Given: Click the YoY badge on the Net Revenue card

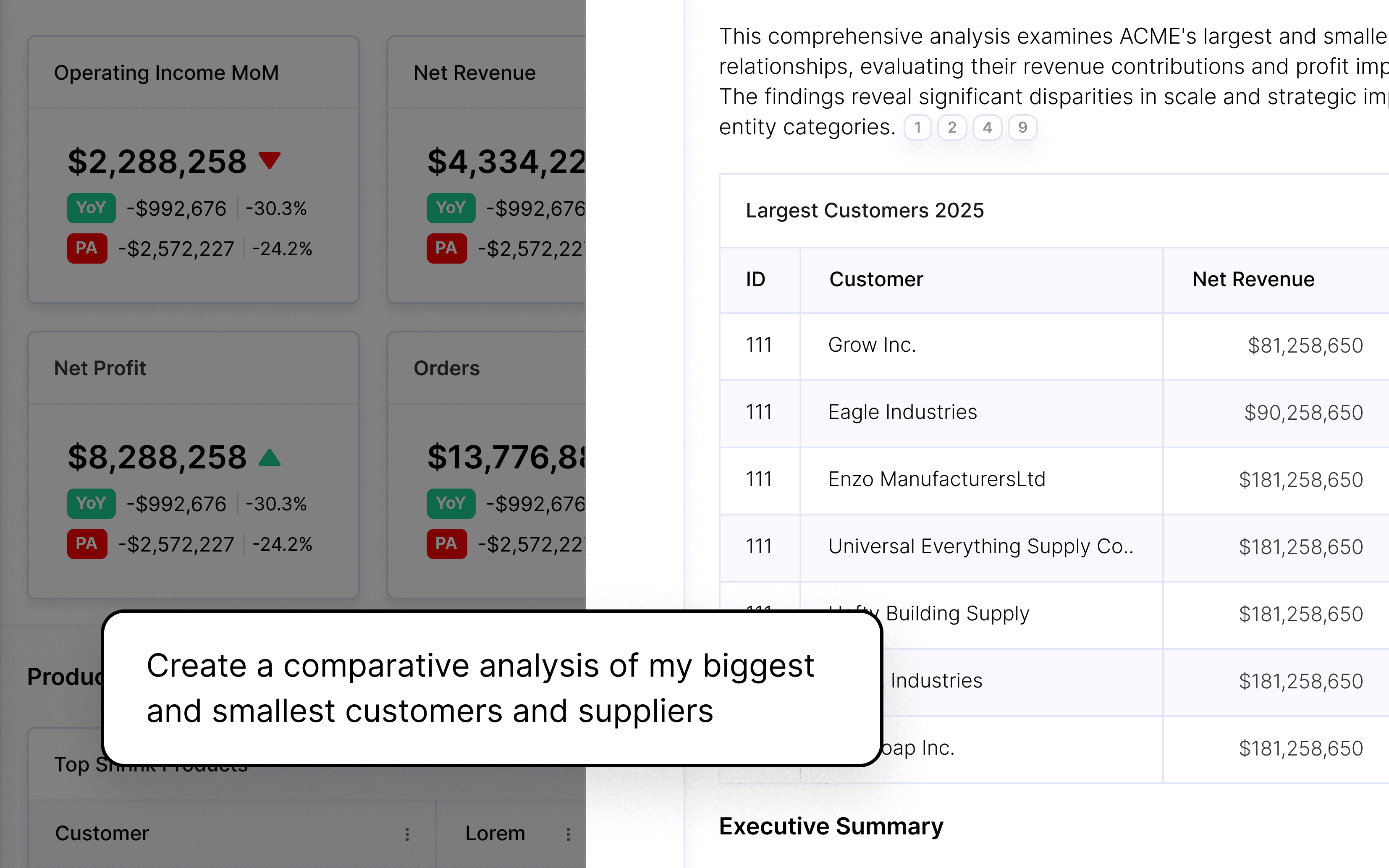Looking at the screenshot, I should pos(451,208).
